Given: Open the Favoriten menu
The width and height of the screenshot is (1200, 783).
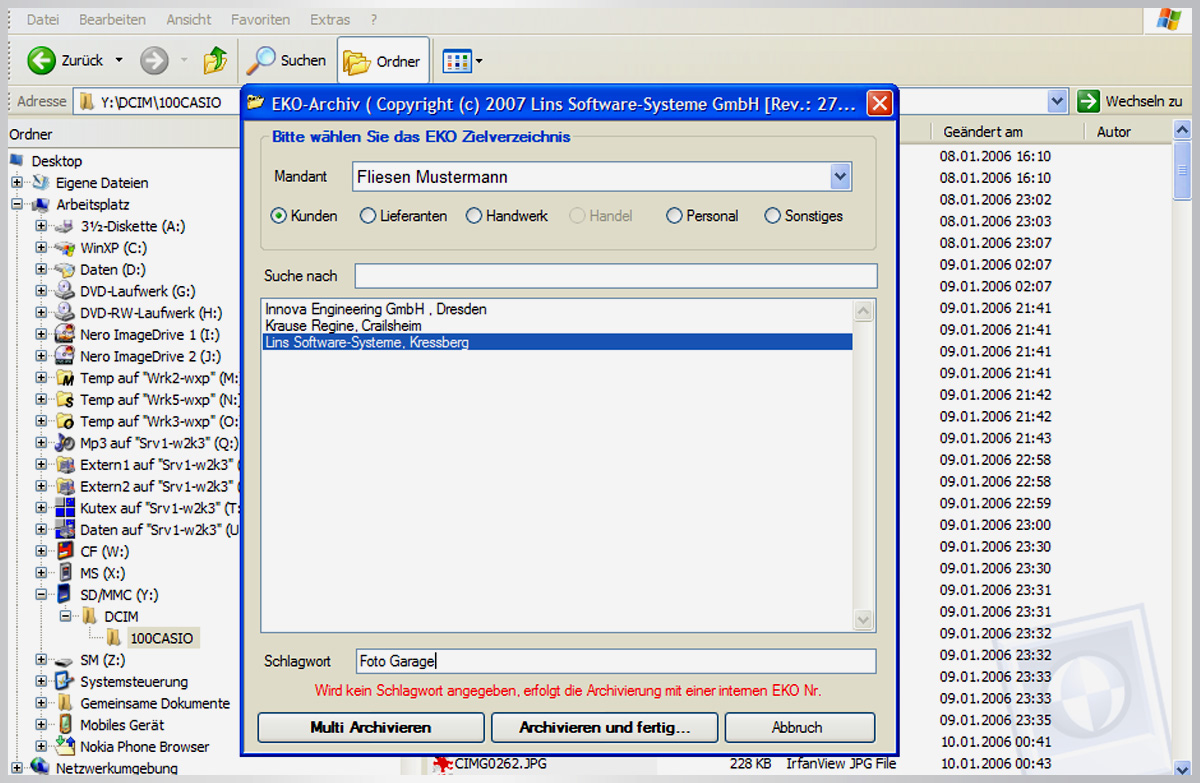Looking at the screenshot, I should point(260,20).
